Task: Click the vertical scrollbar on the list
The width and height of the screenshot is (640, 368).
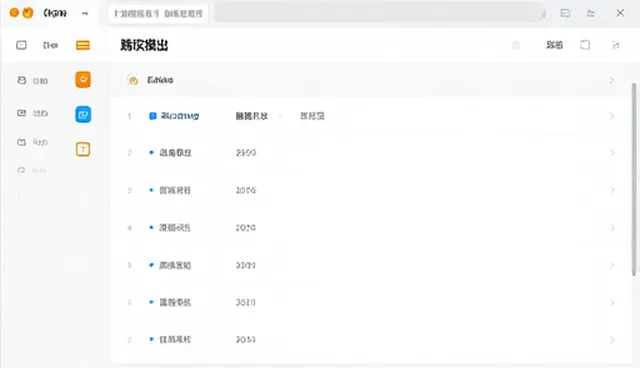Action: click(x=634, y=180)
